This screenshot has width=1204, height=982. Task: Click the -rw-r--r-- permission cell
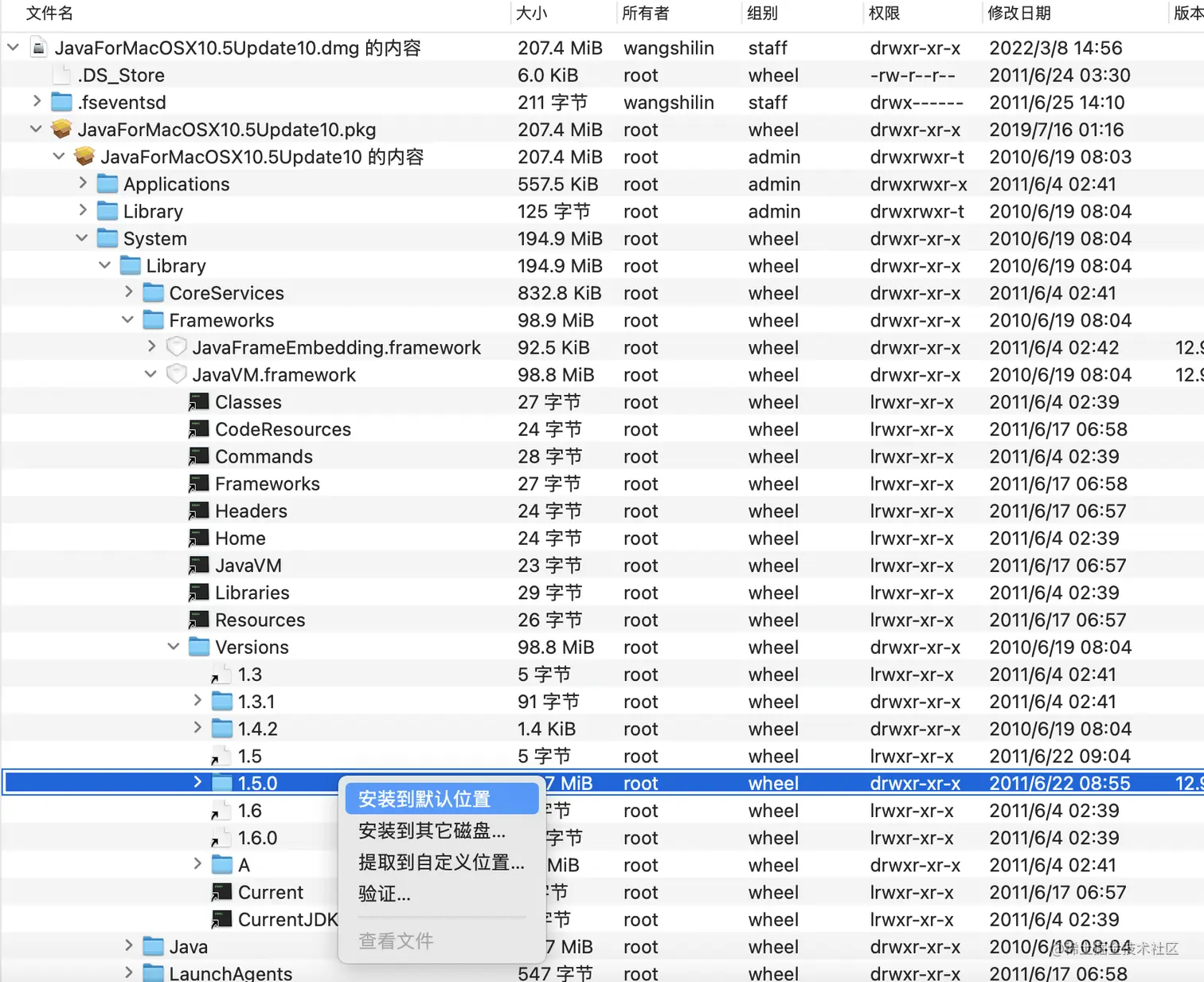point(913,76)
